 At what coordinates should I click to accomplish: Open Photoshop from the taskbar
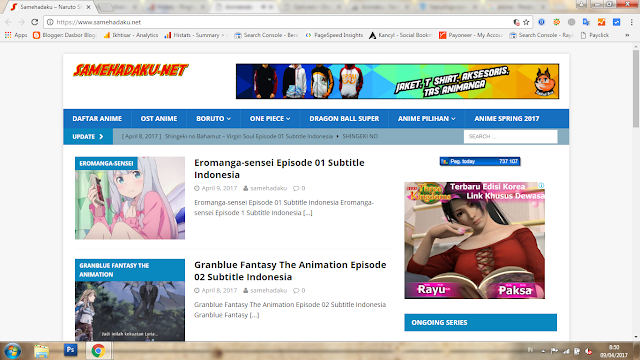point(70,350)
